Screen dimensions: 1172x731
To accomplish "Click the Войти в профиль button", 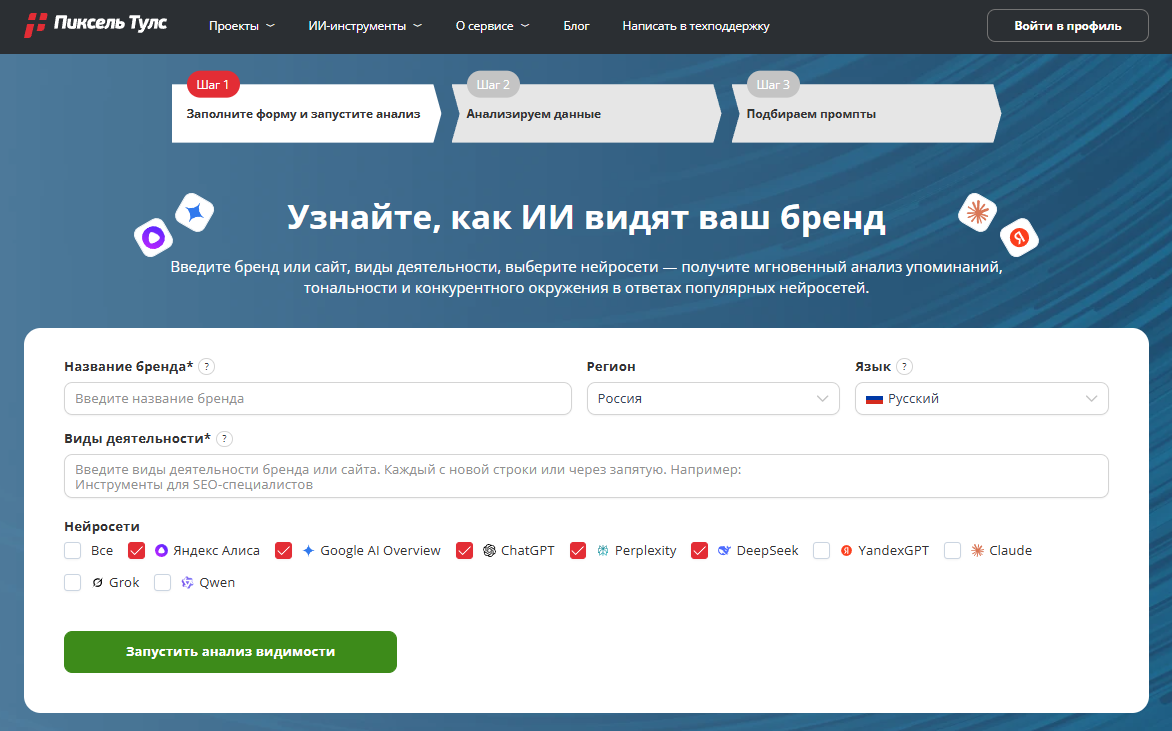I will click(x=1067, y=26).
